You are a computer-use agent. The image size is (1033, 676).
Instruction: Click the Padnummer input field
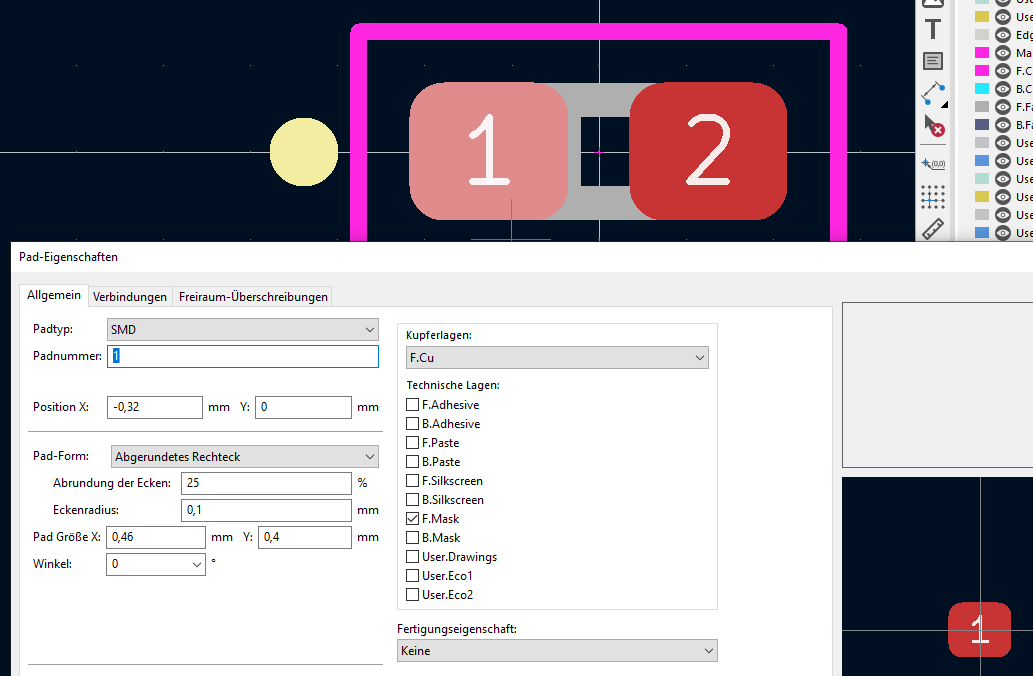tap(242, 356)
